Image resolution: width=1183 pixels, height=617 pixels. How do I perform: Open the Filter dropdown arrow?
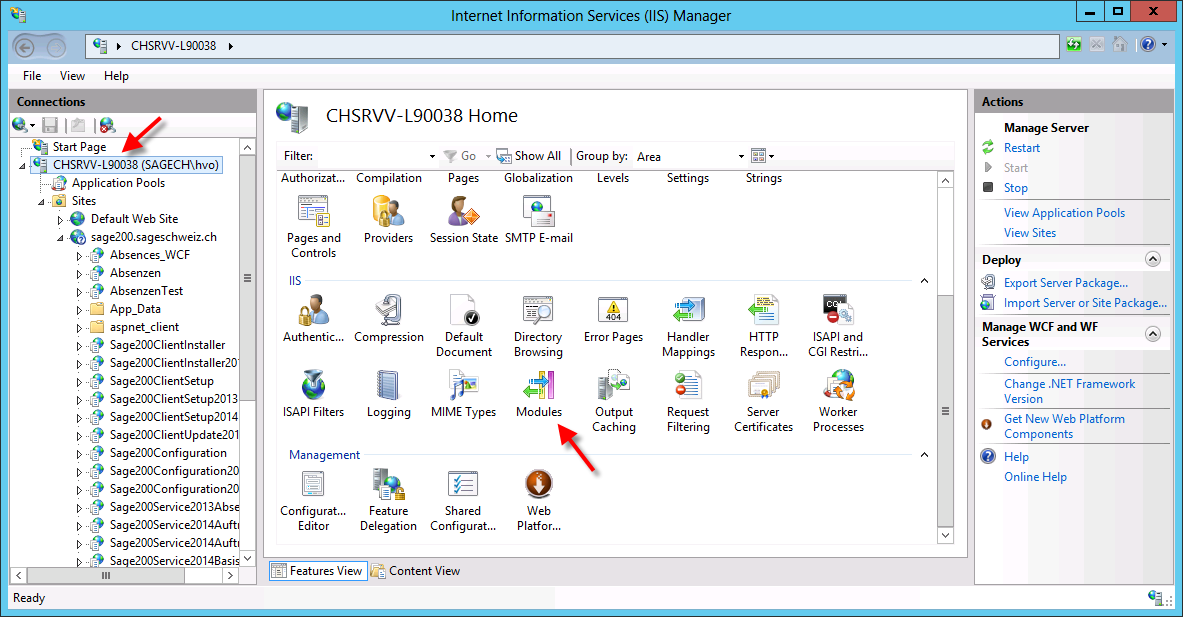click(432, 156)
